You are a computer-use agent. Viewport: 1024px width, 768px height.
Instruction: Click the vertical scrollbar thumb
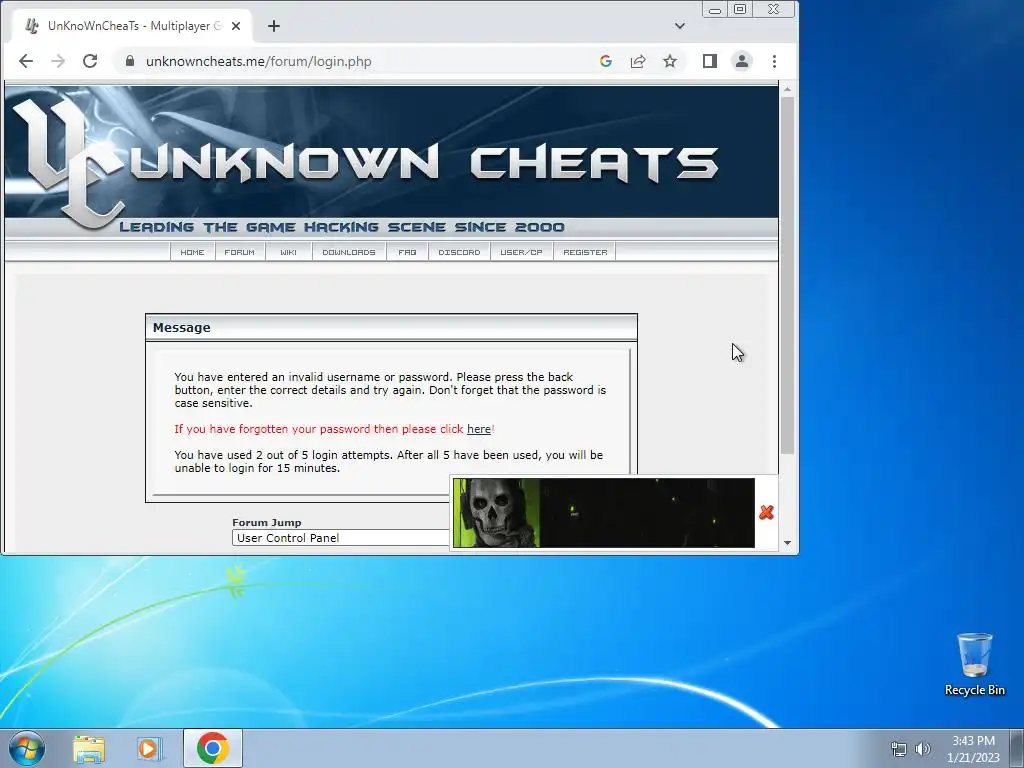787,275
